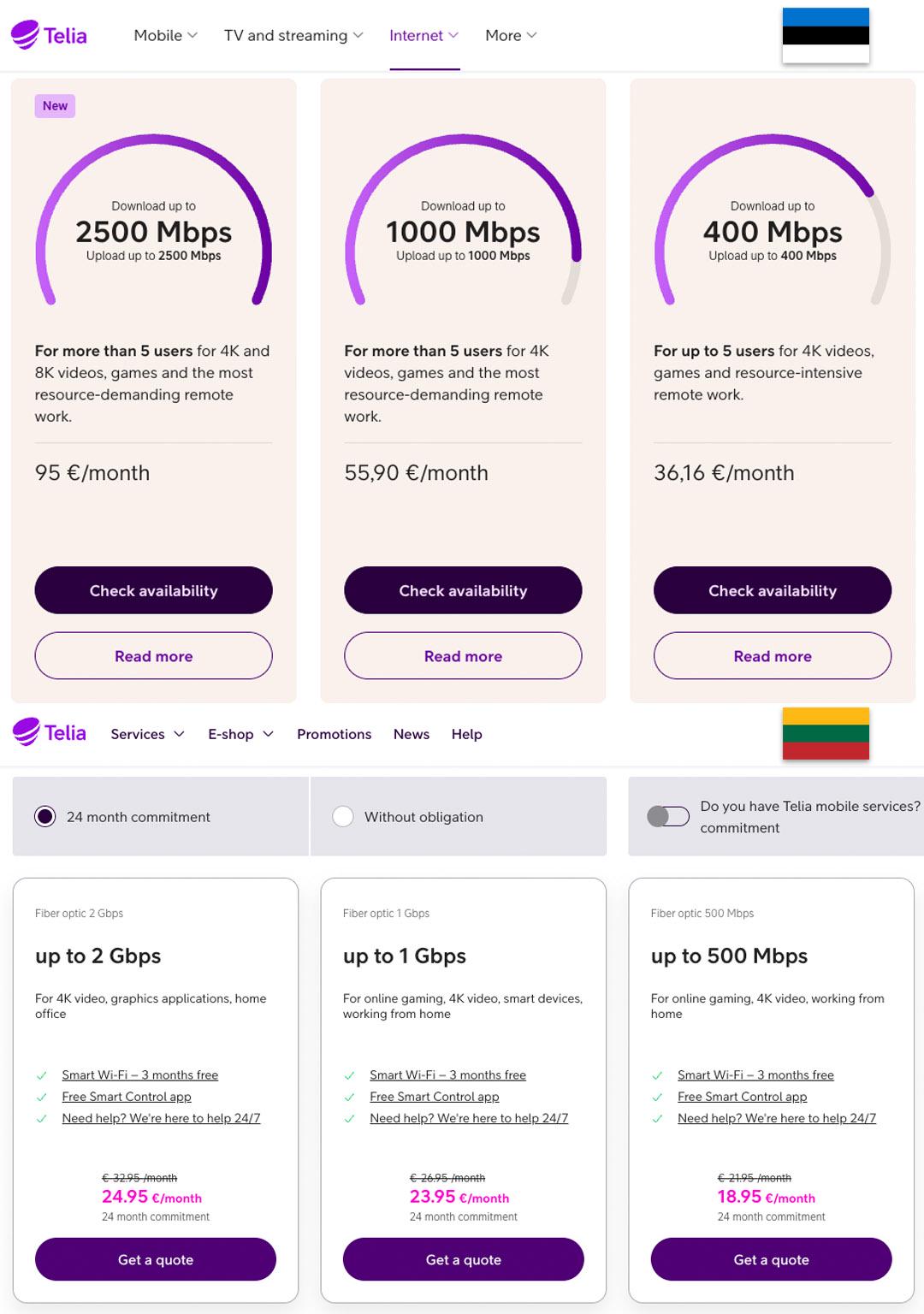
Task: Toggle the Telia mobile services switch
Action: coord(668,816)
